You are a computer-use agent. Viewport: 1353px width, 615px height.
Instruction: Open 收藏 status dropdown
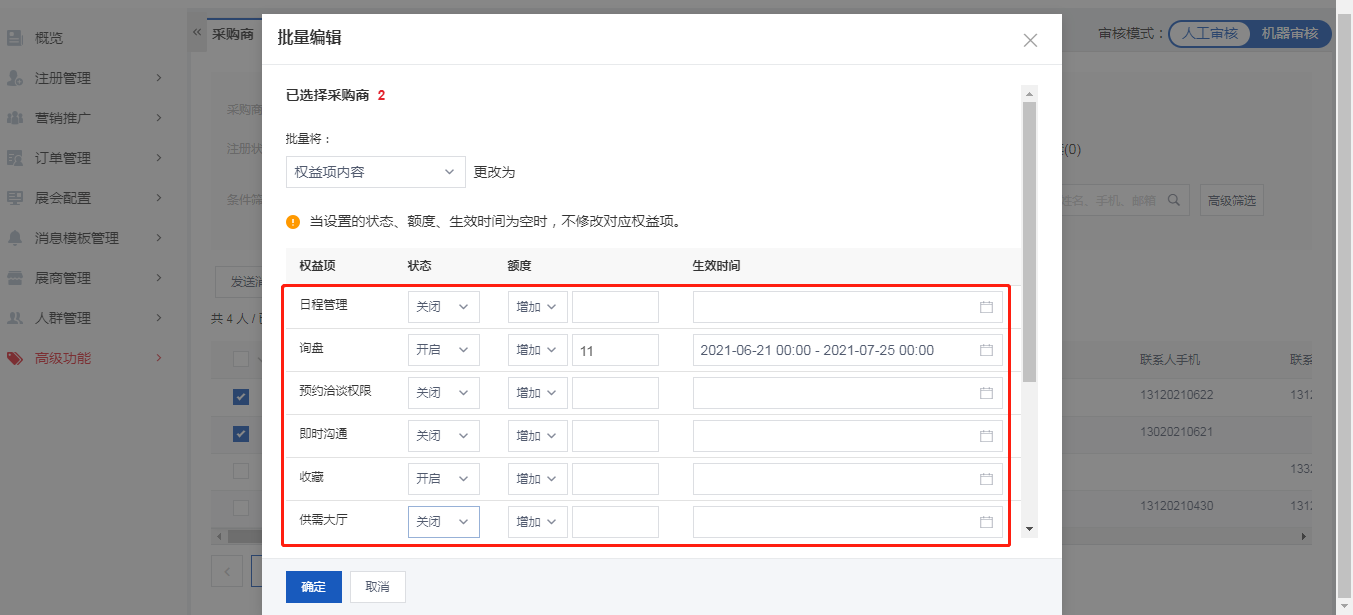(x=444, y=479)
